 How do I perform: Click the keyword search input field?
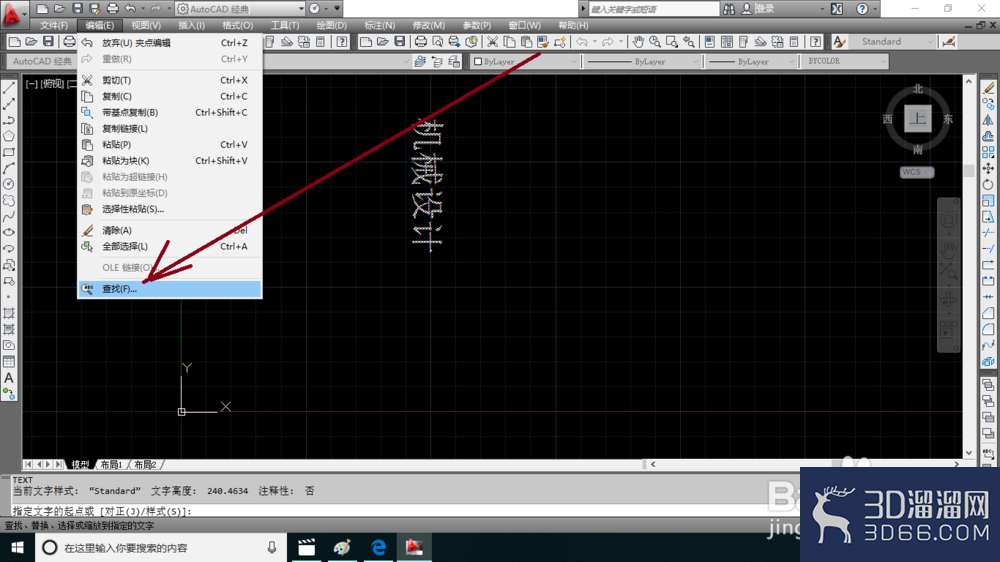[654, 9]
